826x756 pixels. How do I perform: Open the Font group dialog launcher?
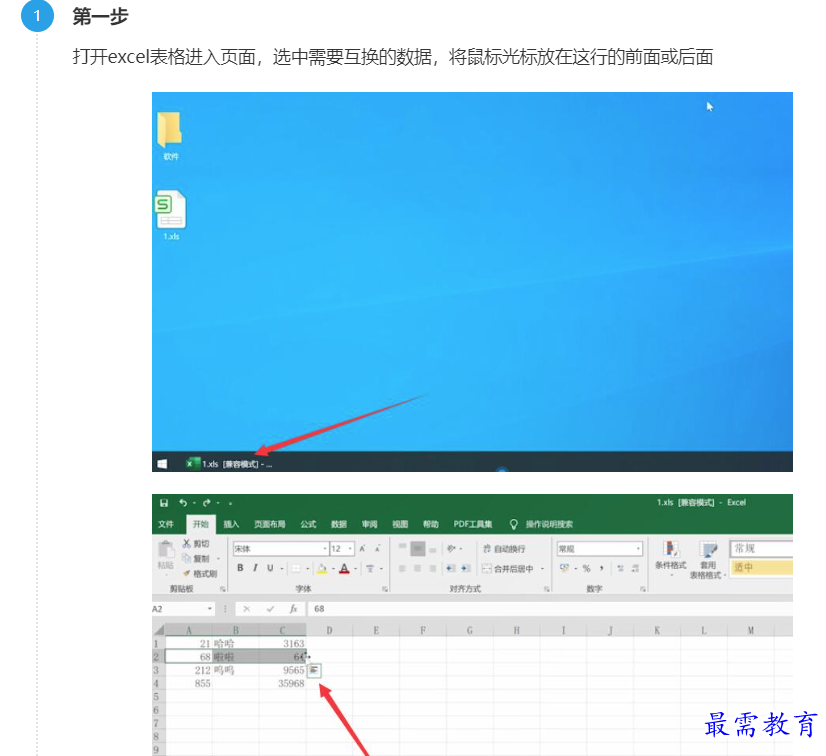point(385,589)
